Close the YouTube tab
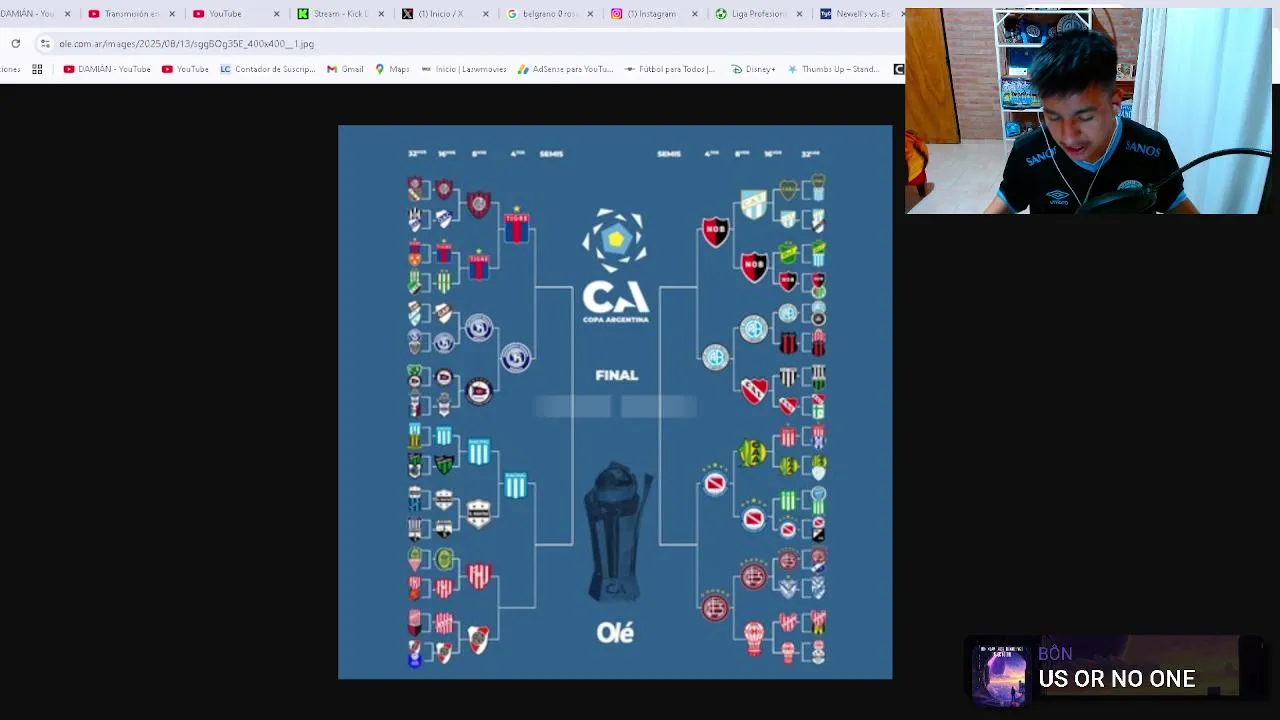 pos(277,14)
